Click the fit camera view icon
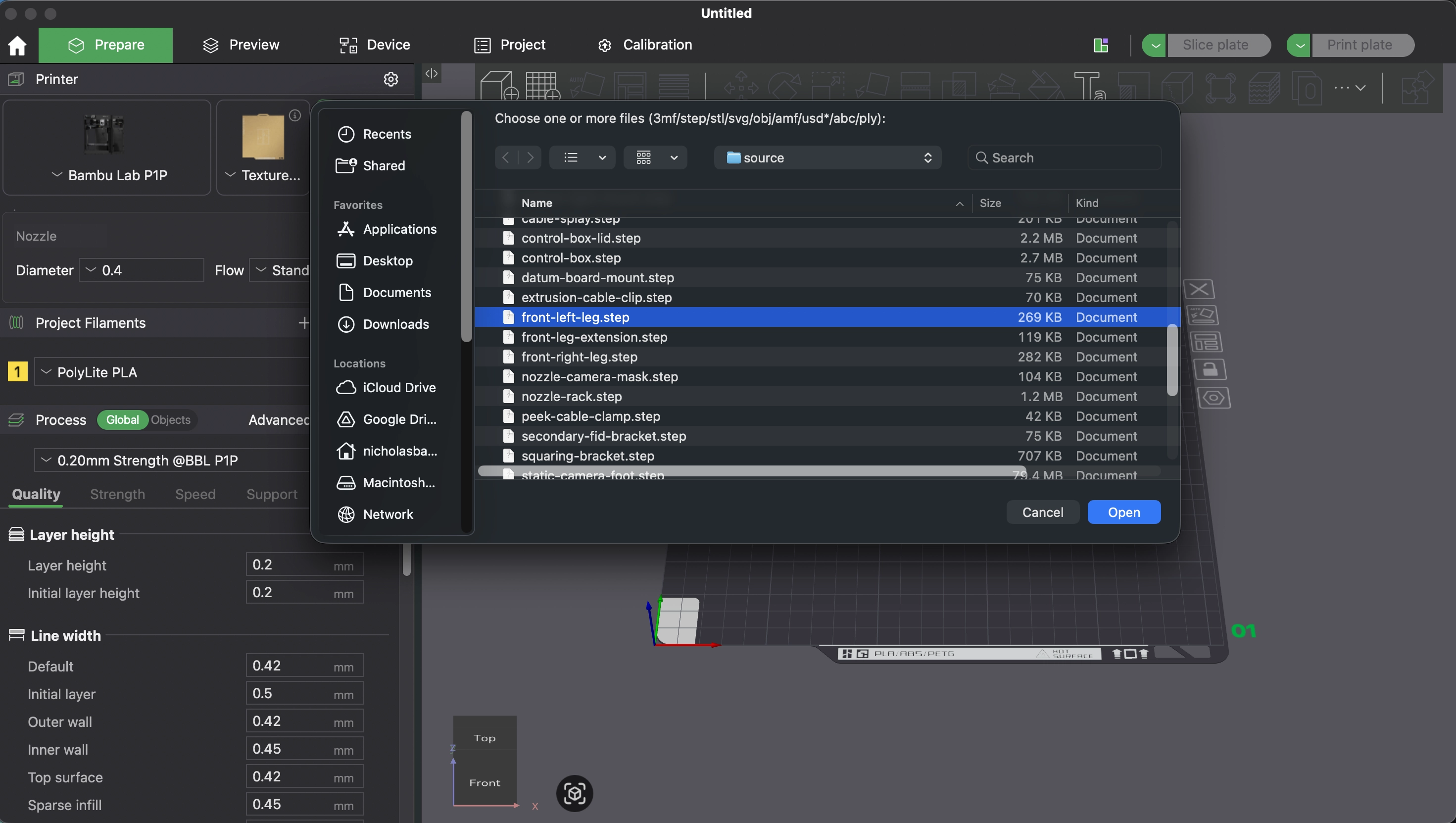 click(574, 793)
